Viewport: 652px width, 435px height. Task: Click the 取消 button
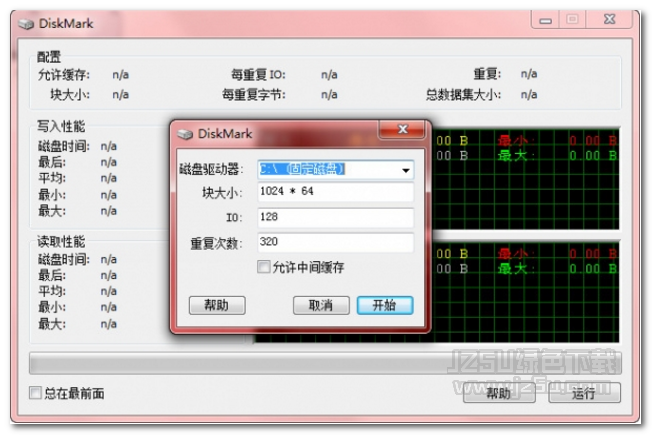tap(321, 305)
